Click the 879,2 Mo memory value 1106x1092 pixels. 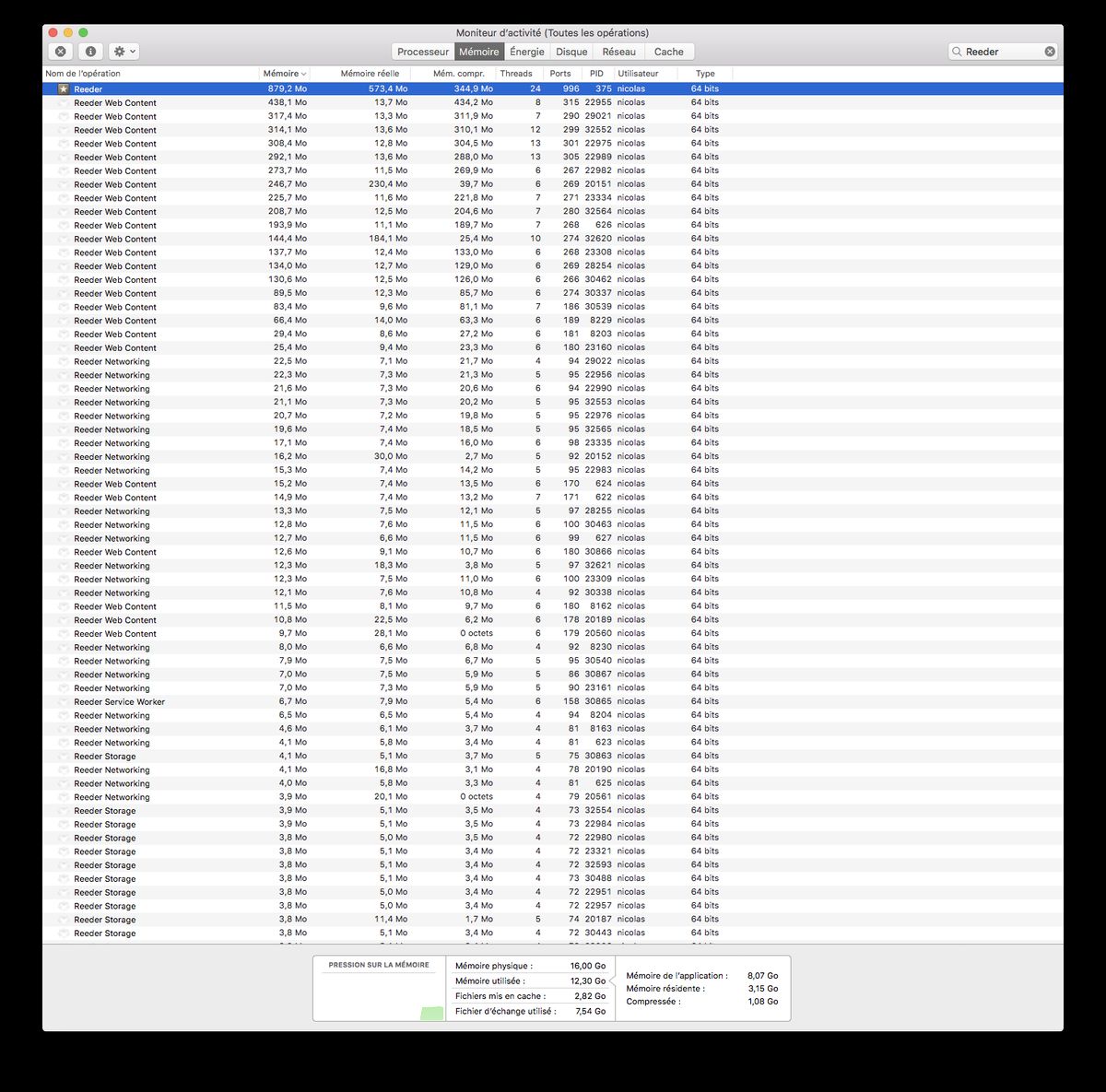[x=288, y=89]
